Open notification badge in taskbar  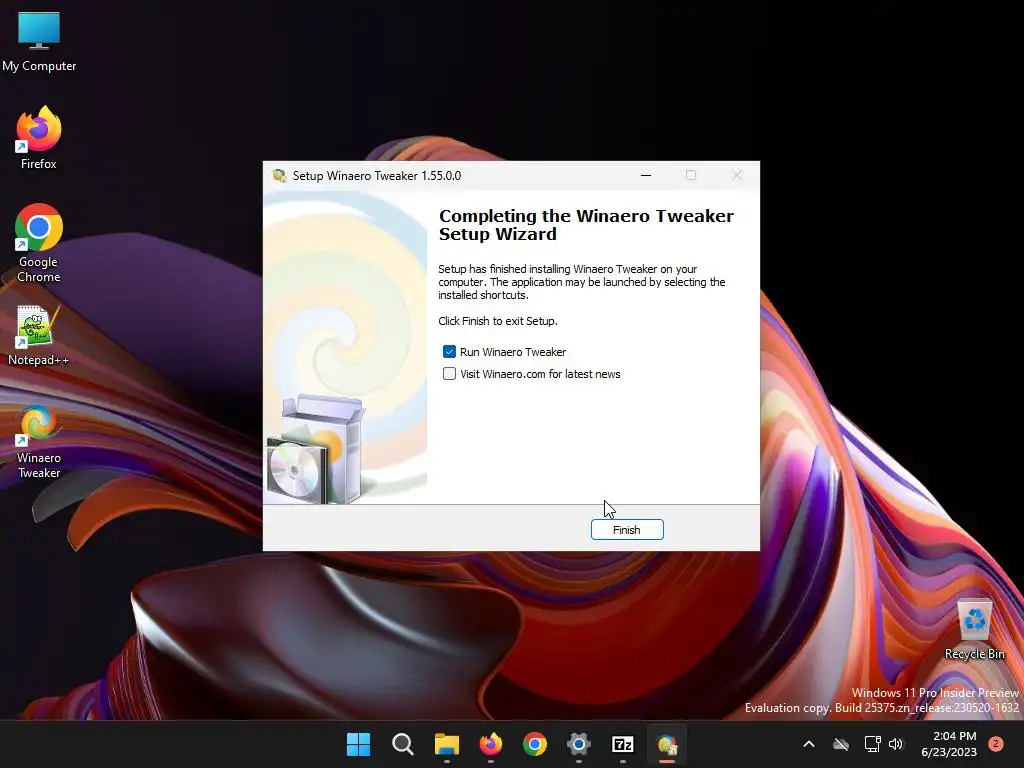click(996, 744)
